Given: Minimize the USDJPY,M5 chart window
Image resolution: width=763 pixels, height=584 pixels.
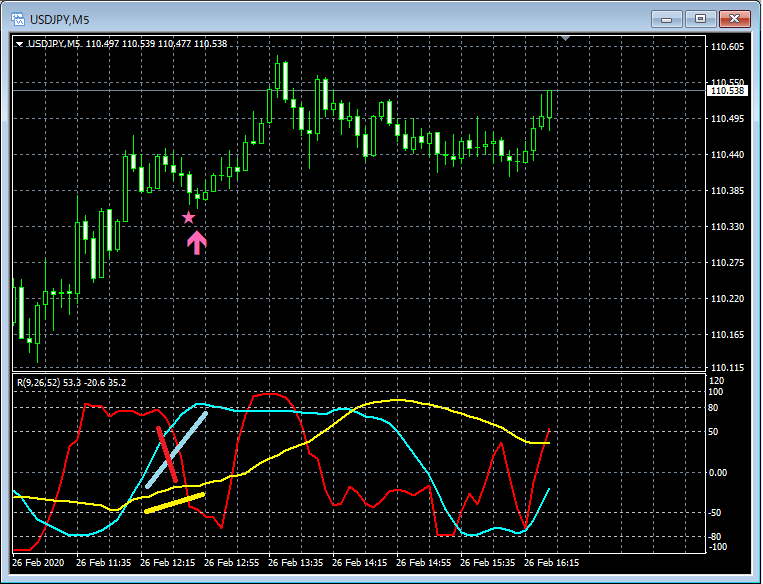Looking at the screenshot, I should pyautogui.click(x=667, y=19).
